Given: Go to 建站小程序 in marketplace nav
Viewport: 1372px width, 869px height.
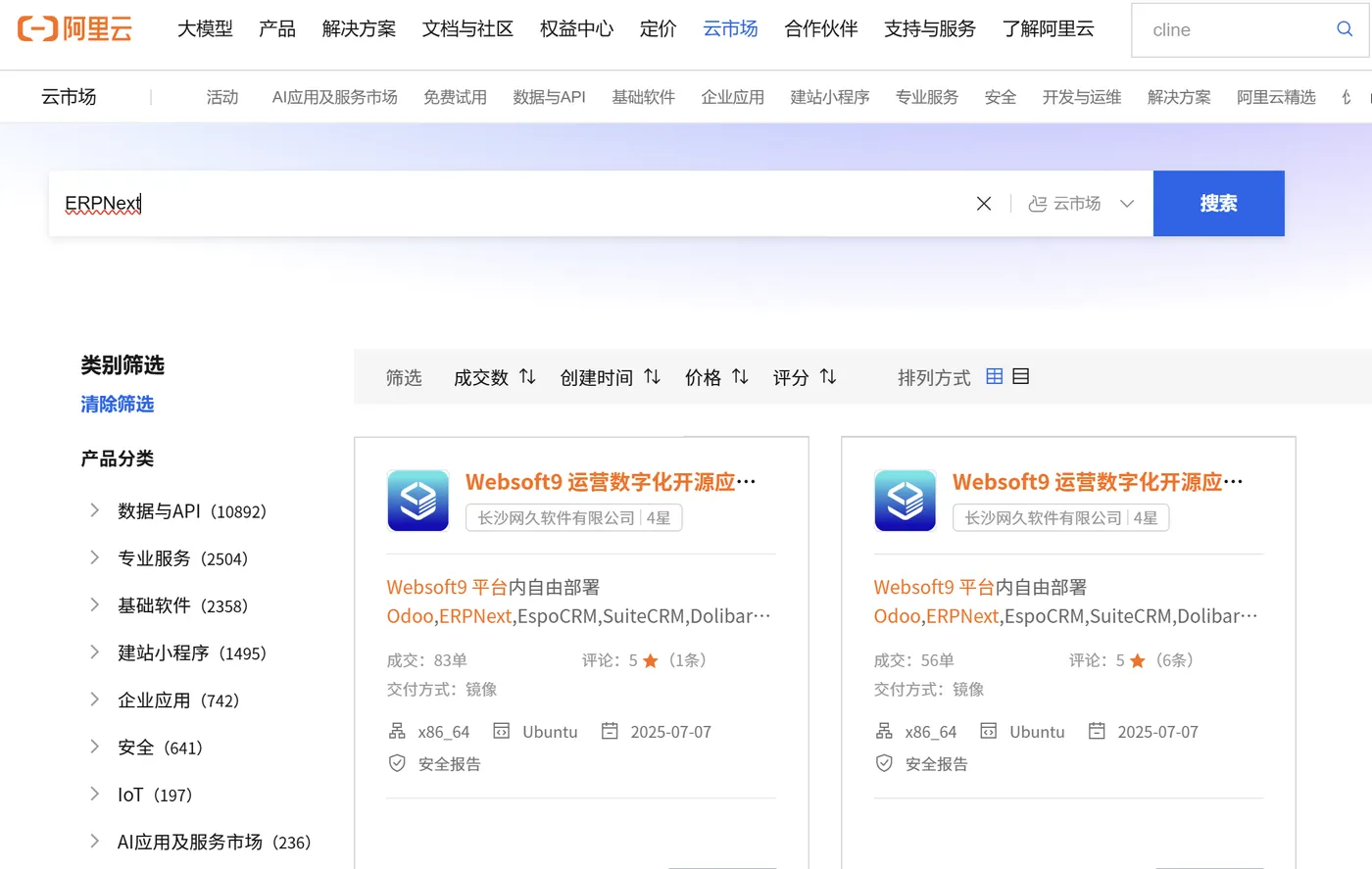Looking at the screenshot, I should pyautogui.click(x=830, y=97).
